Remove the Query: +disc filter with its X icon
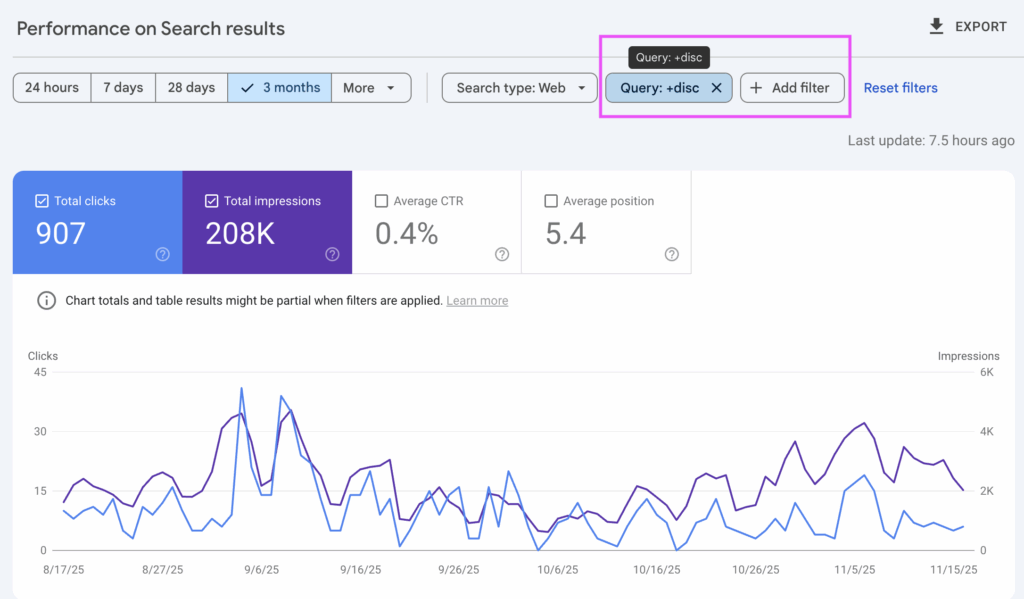Screen dimensions: 1024x599 pos(717,88)
